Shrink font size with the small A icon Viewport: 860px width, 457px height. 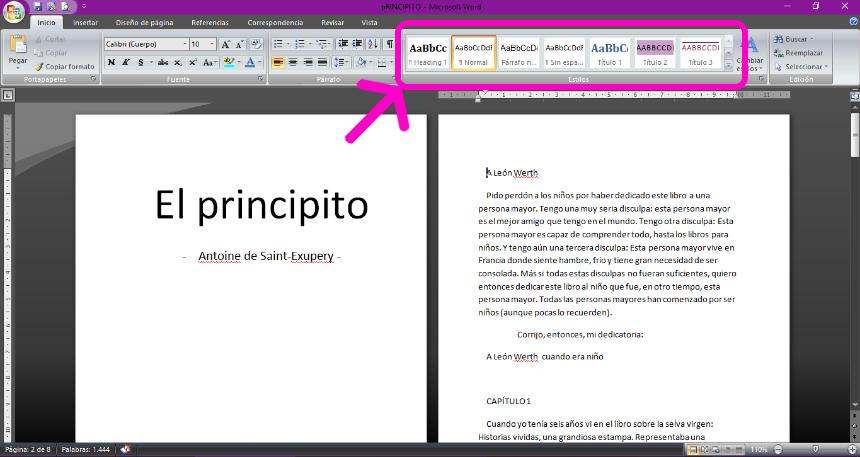(240, 44)
